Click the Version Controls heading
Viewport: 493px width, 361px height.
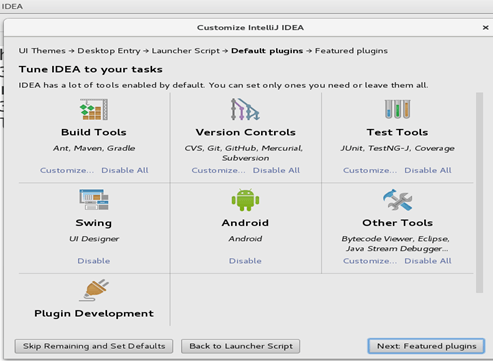click(246, 132)
